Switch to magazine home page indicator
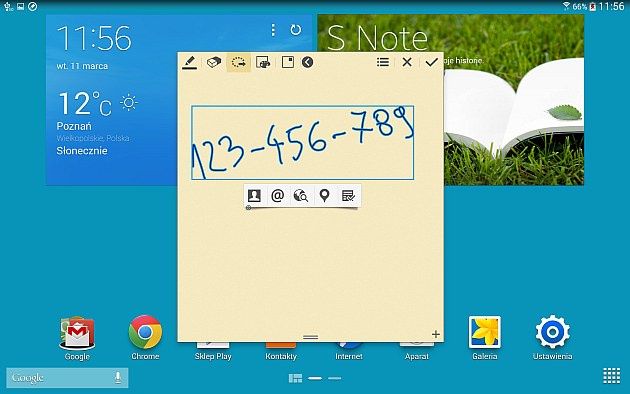This screenshot has width=630, height=394. coord(295,378)
